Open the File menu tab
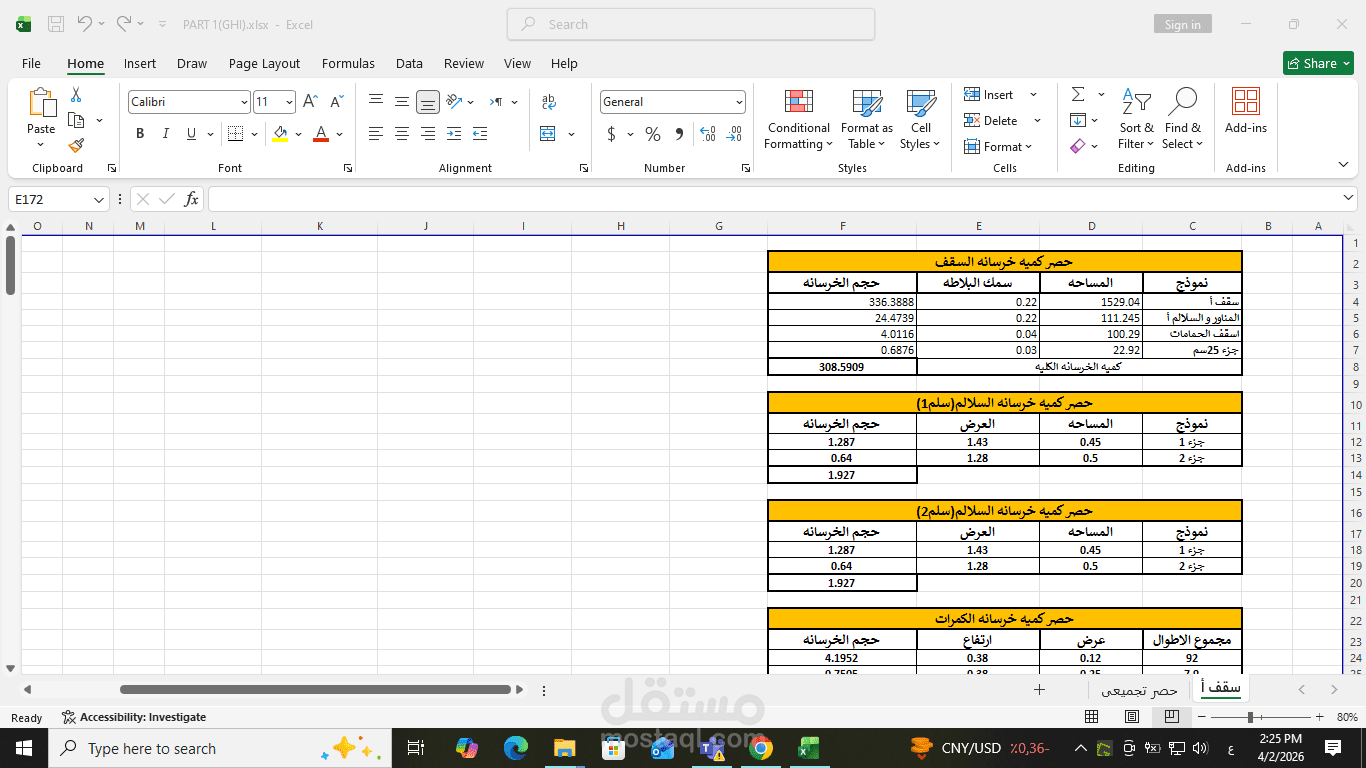1366x768 pixels. pos(32,63)
